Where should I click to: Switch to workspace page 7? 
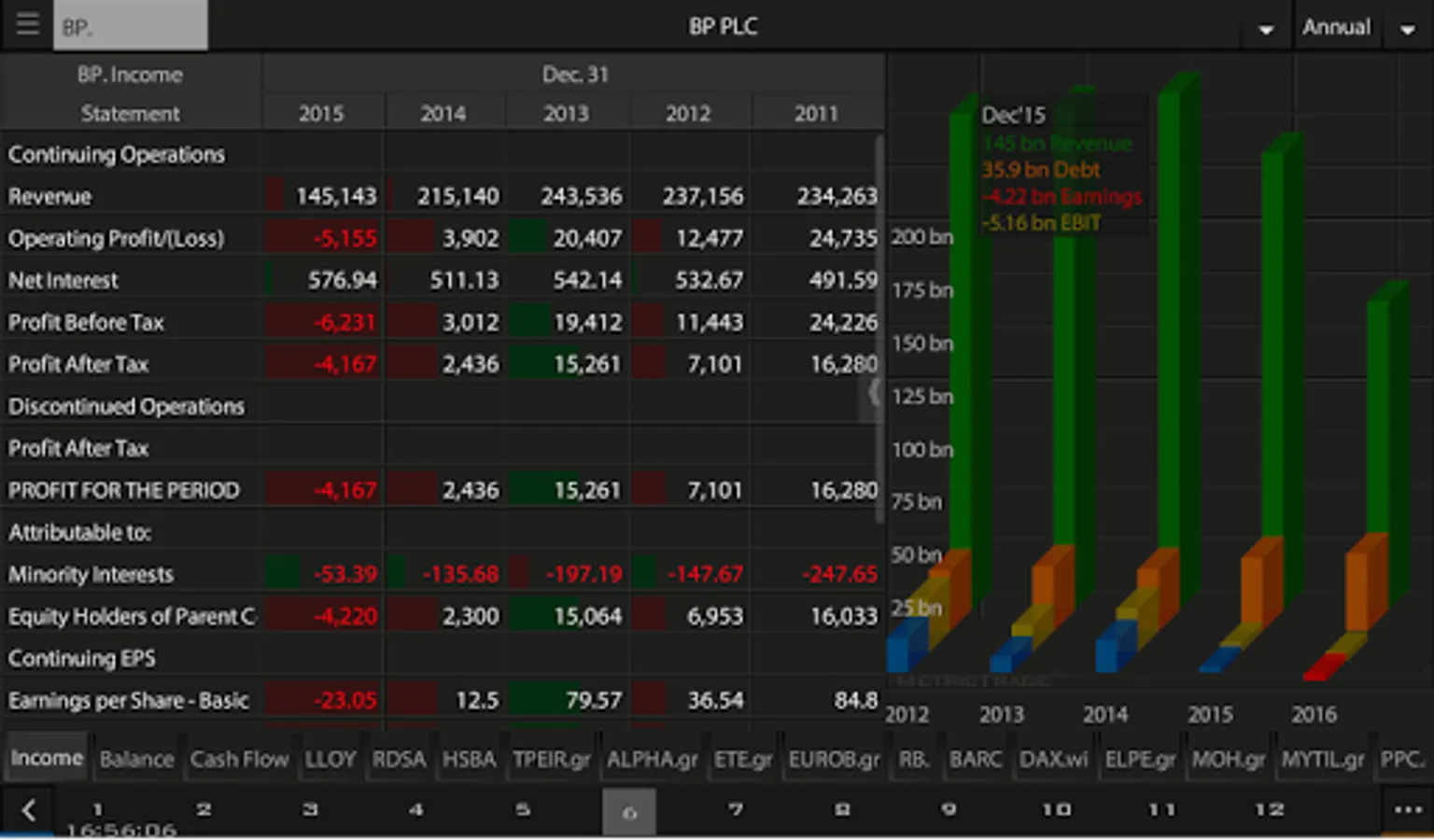[x=736, y=809]
